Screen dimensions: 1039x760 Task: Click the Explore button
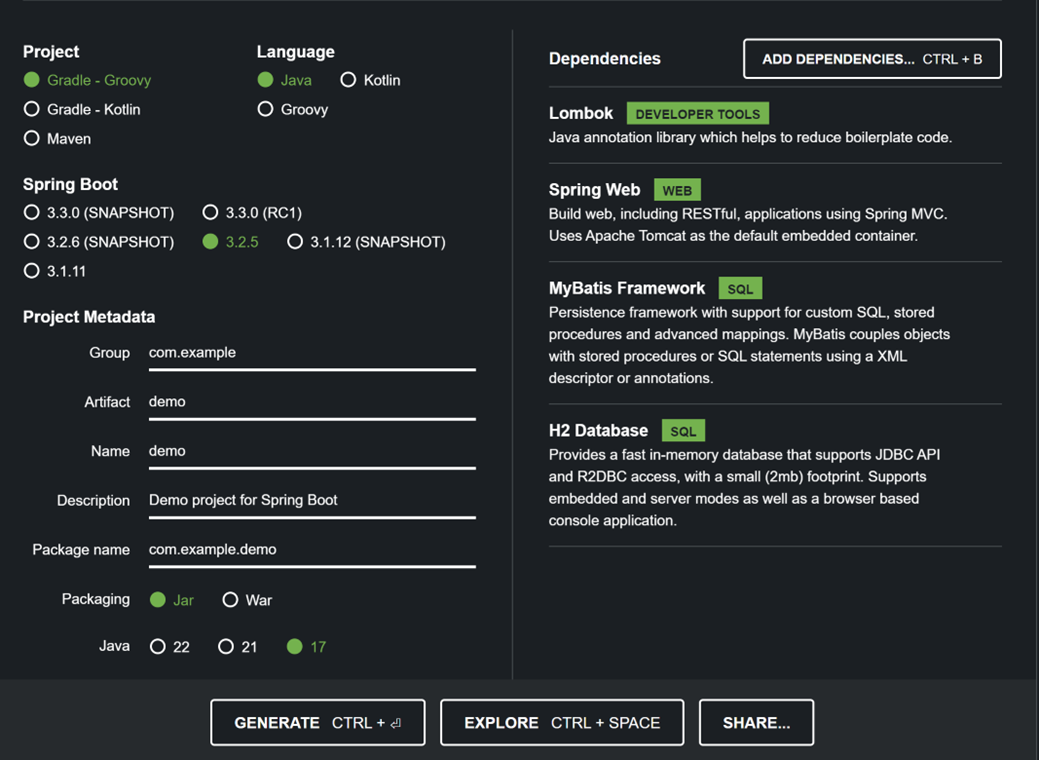point(562,723)
